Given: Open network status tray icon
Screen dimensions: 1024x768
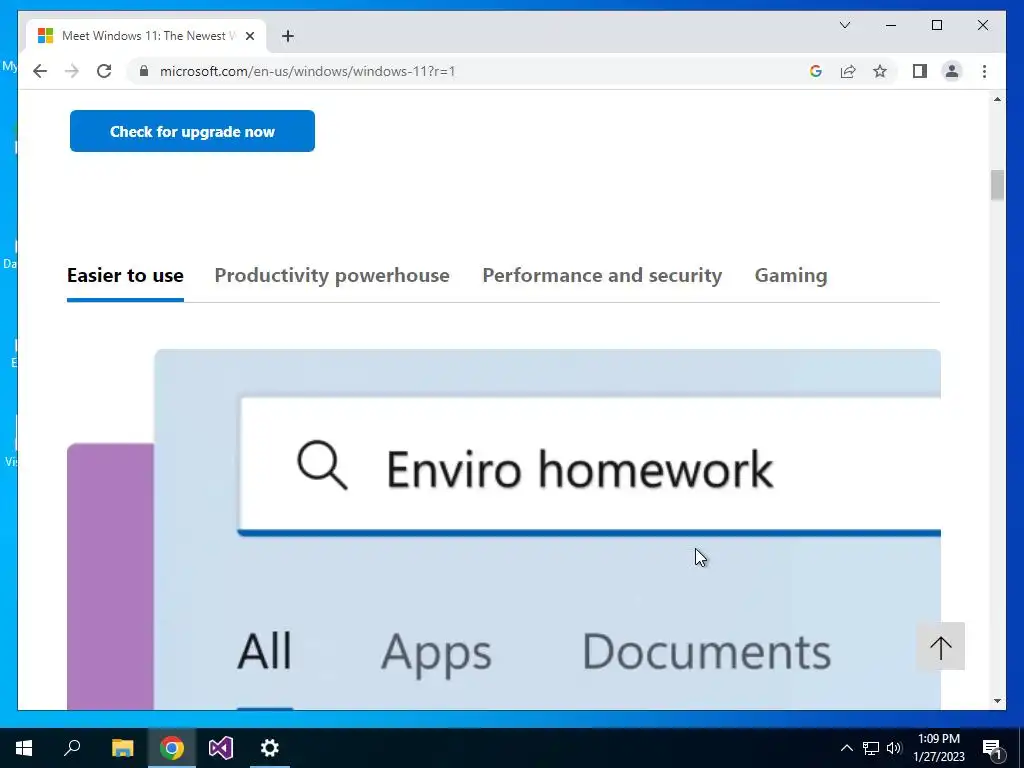Looking at the screenshot, I should point(871,748).
